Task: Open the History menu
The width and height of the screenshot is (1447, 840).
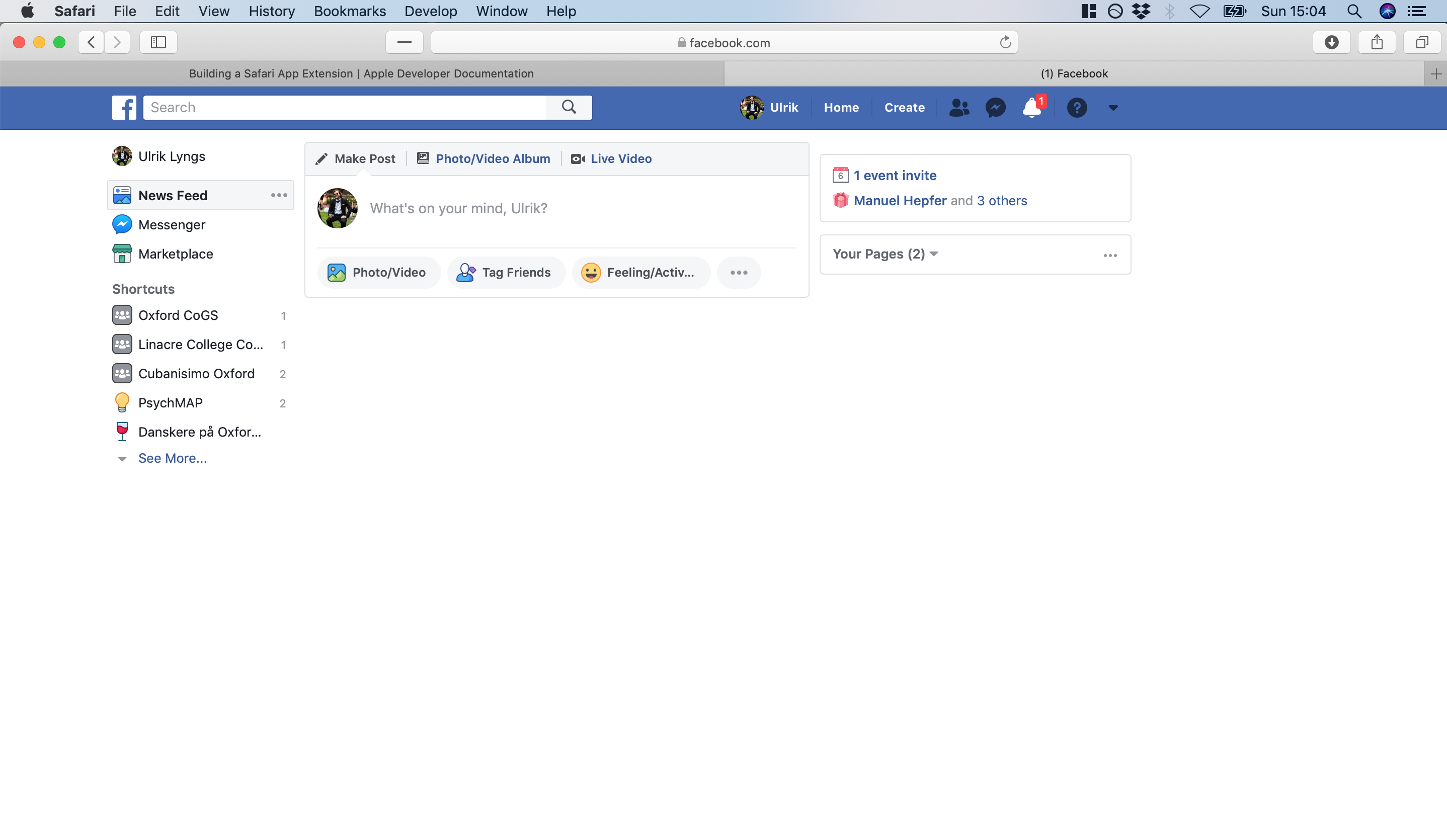Action: tap(272, 11)
